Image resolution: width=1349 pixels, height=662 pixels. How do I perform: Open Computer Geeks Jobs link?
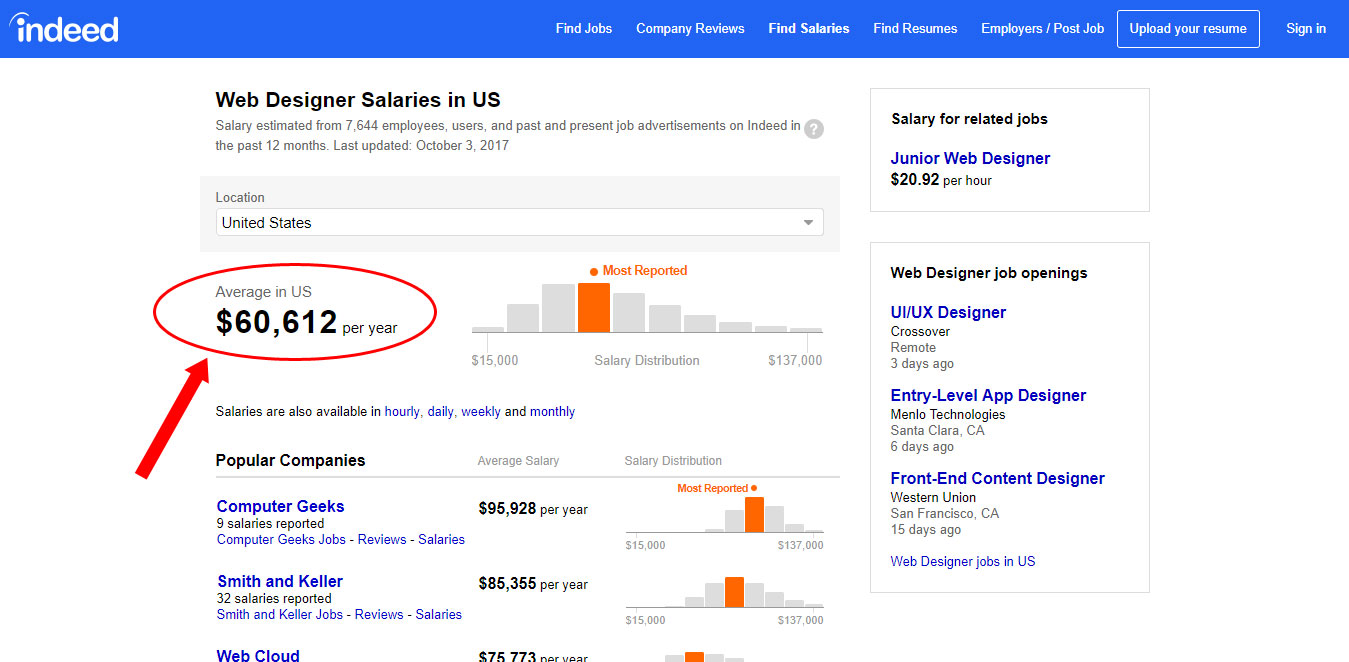[x=281, y=539]
